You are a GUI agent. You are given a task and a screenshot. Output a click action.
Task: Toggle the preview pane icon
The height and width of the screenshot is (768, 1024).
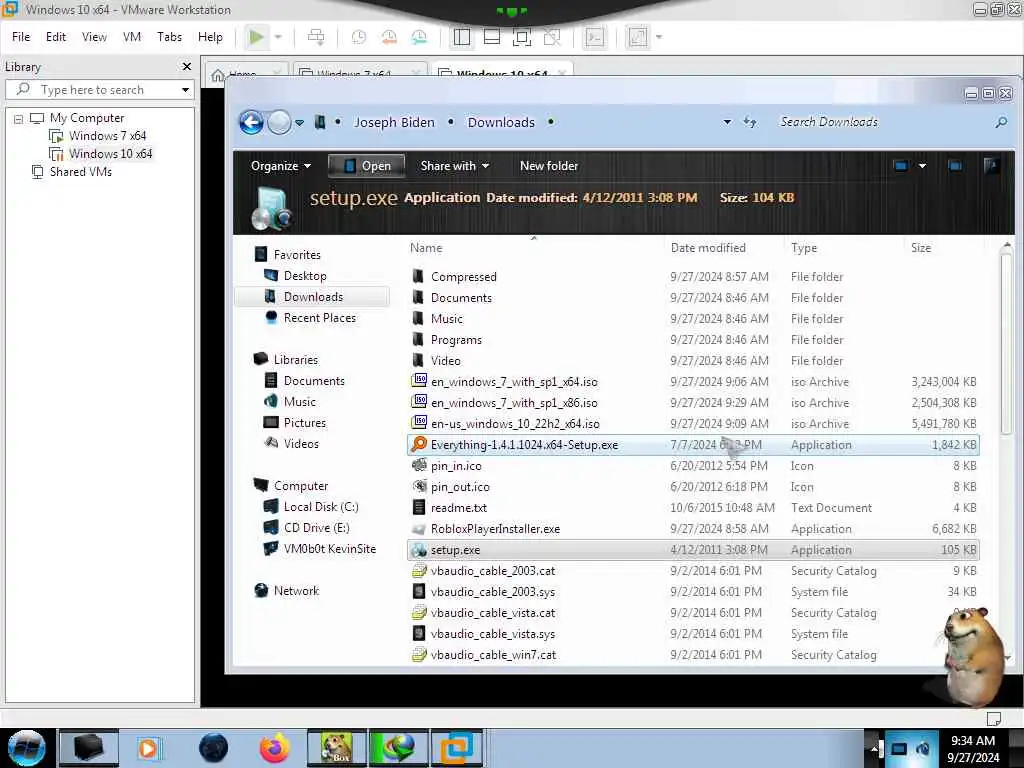(955, 166)
